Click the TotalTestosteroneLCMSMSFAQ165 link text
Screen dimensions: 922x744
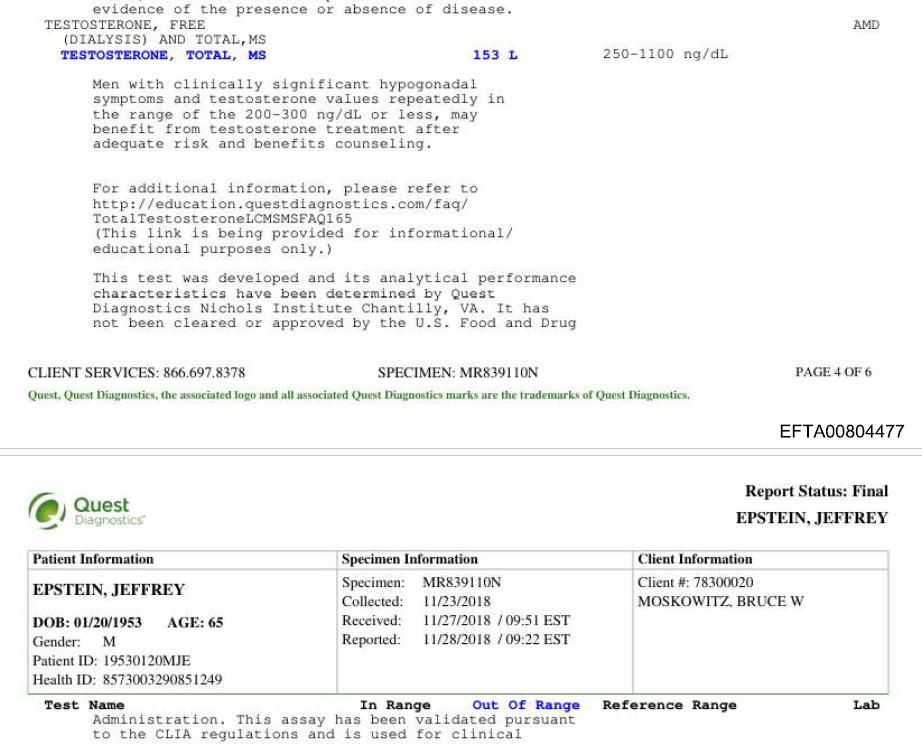tap(222, 219)
